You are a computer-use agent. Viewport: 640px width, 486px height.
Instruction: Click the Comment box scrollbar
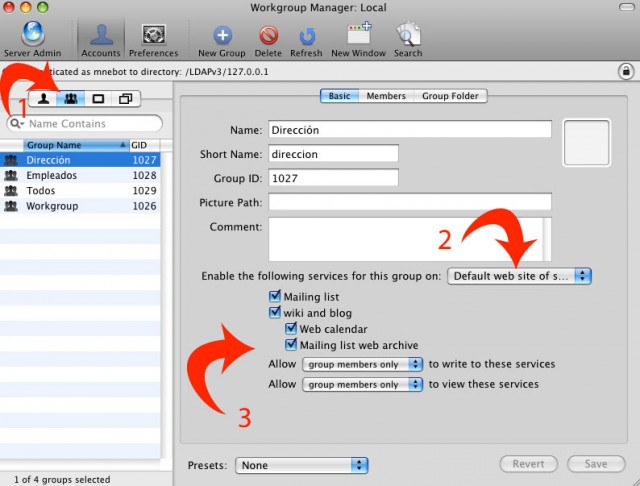coord(547,239)
